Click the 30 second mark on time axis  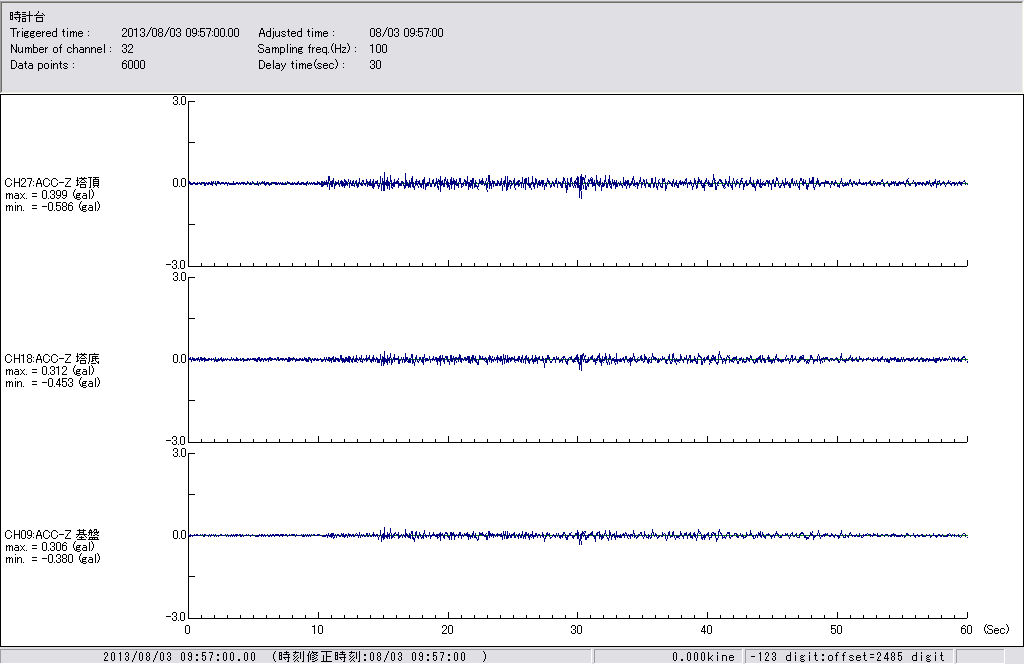pyautogui.click(x=577, y=630)
